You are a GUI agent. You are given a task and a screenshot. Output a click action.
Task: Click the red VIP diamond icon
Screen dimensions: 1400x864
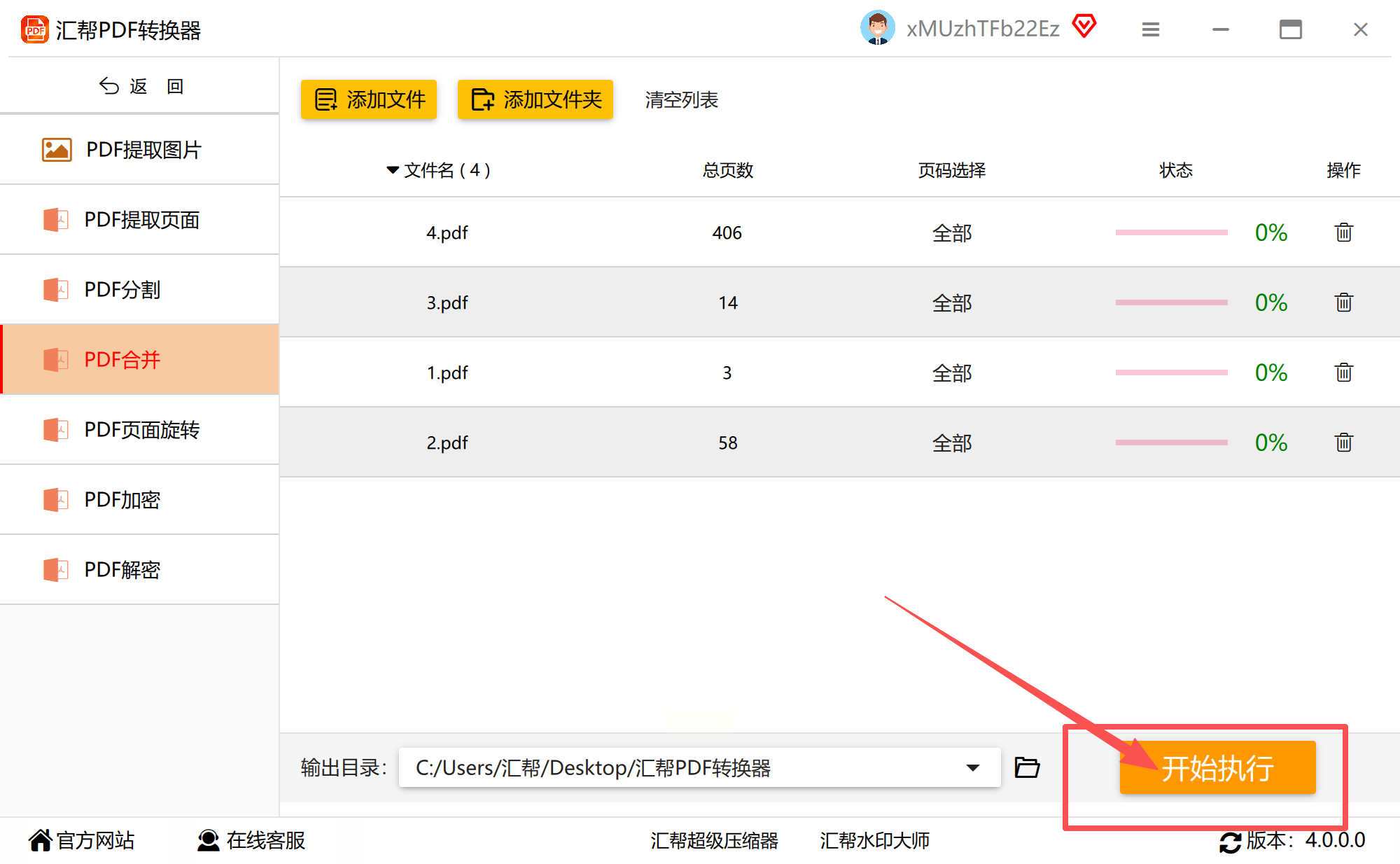point(1084,27)
